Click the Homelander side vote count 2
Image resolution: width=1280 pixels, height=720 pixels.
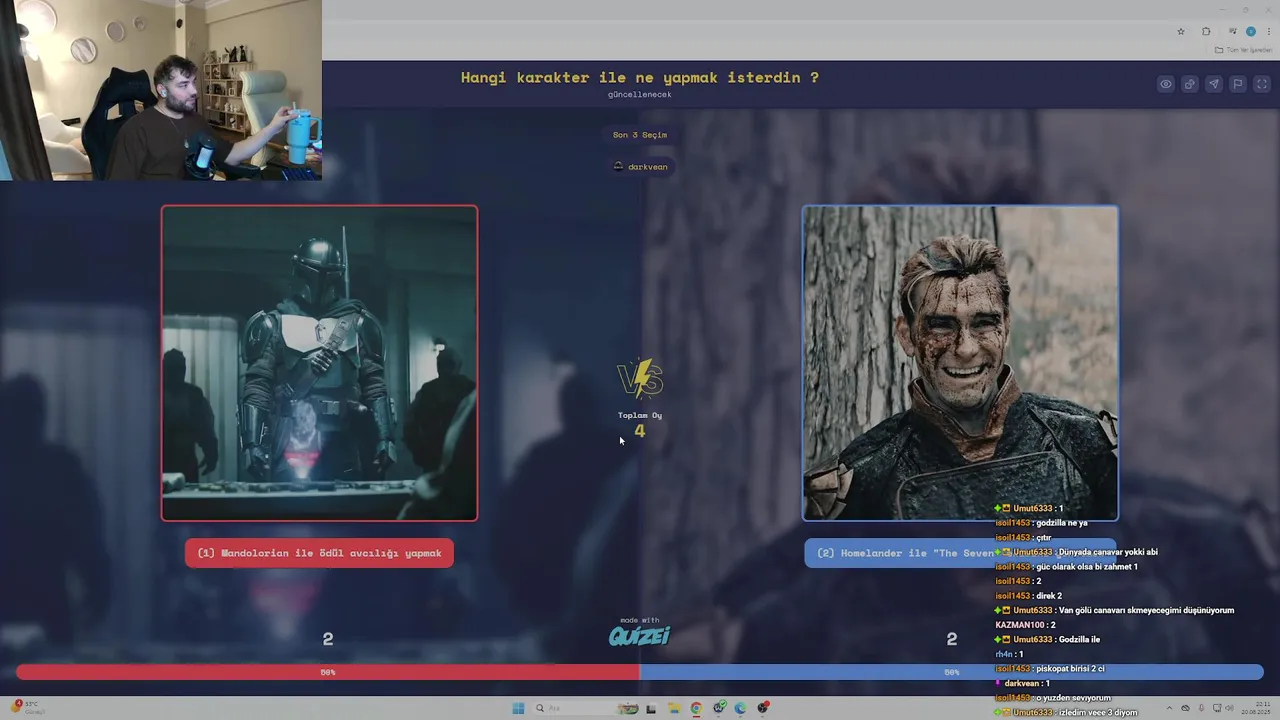click(x=951, y=639)
